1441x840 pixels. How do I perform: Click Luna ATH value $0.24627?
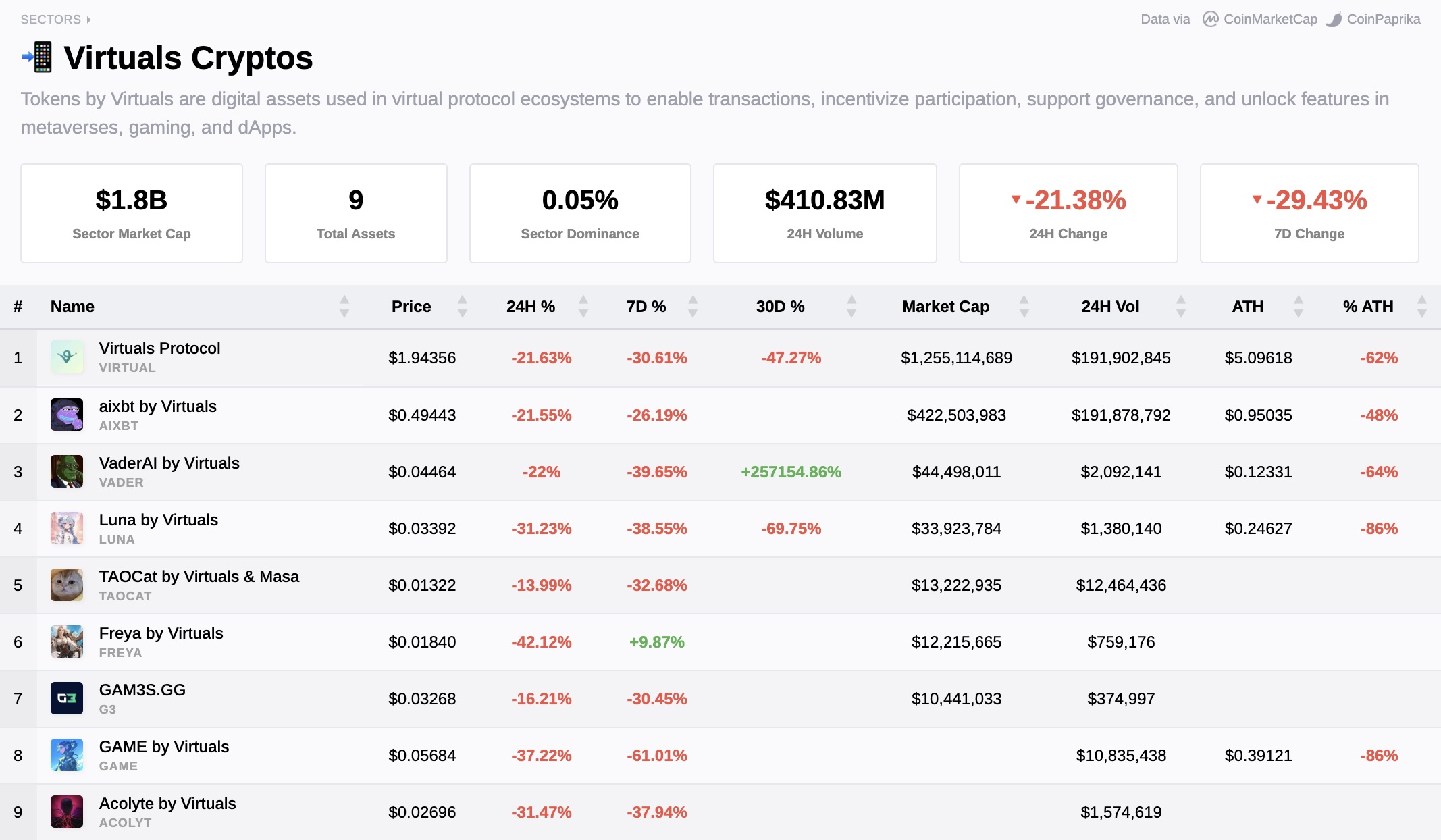(x=1258, y=529)
